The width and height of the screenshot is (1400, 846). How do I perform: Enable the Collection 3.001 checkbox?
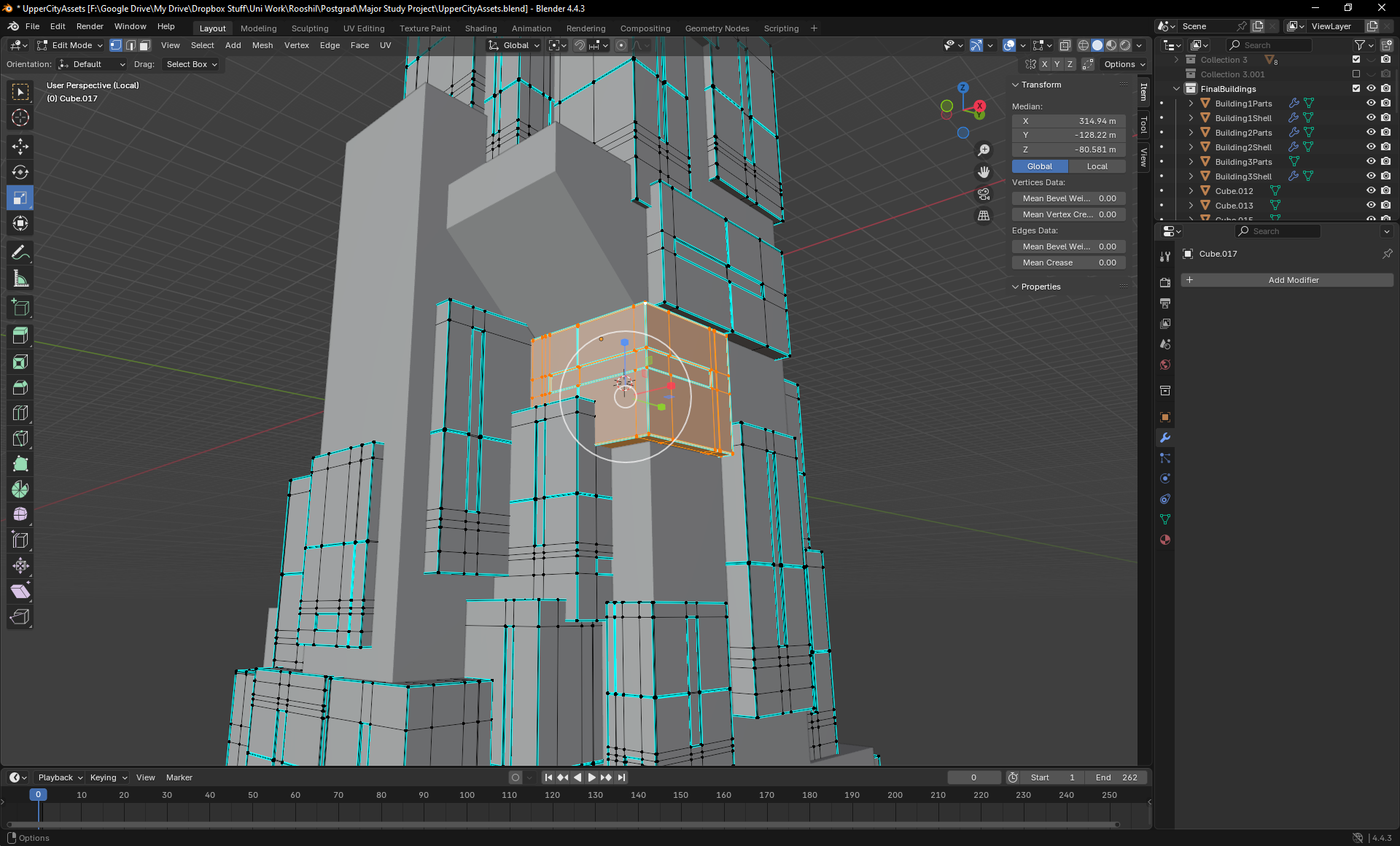(x=1356, y=74)
